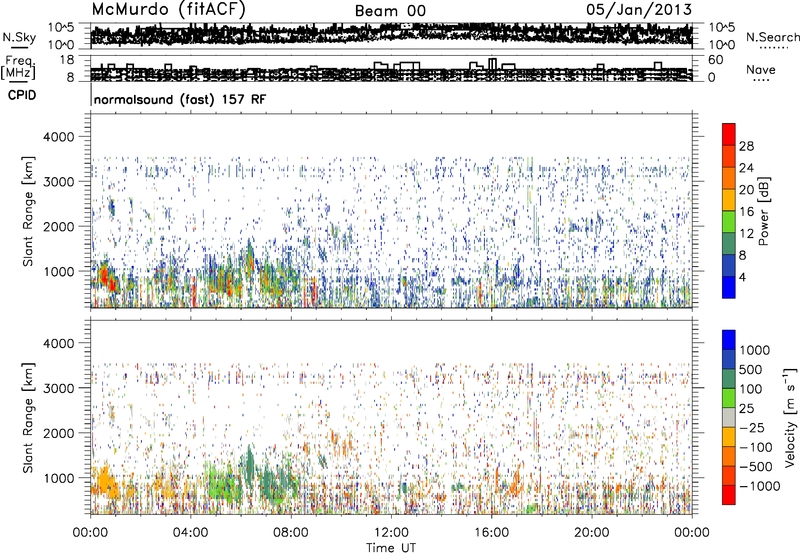Click the '08:00' time axis label
This screenshot has width=800, height=554.
coord(290,533)
